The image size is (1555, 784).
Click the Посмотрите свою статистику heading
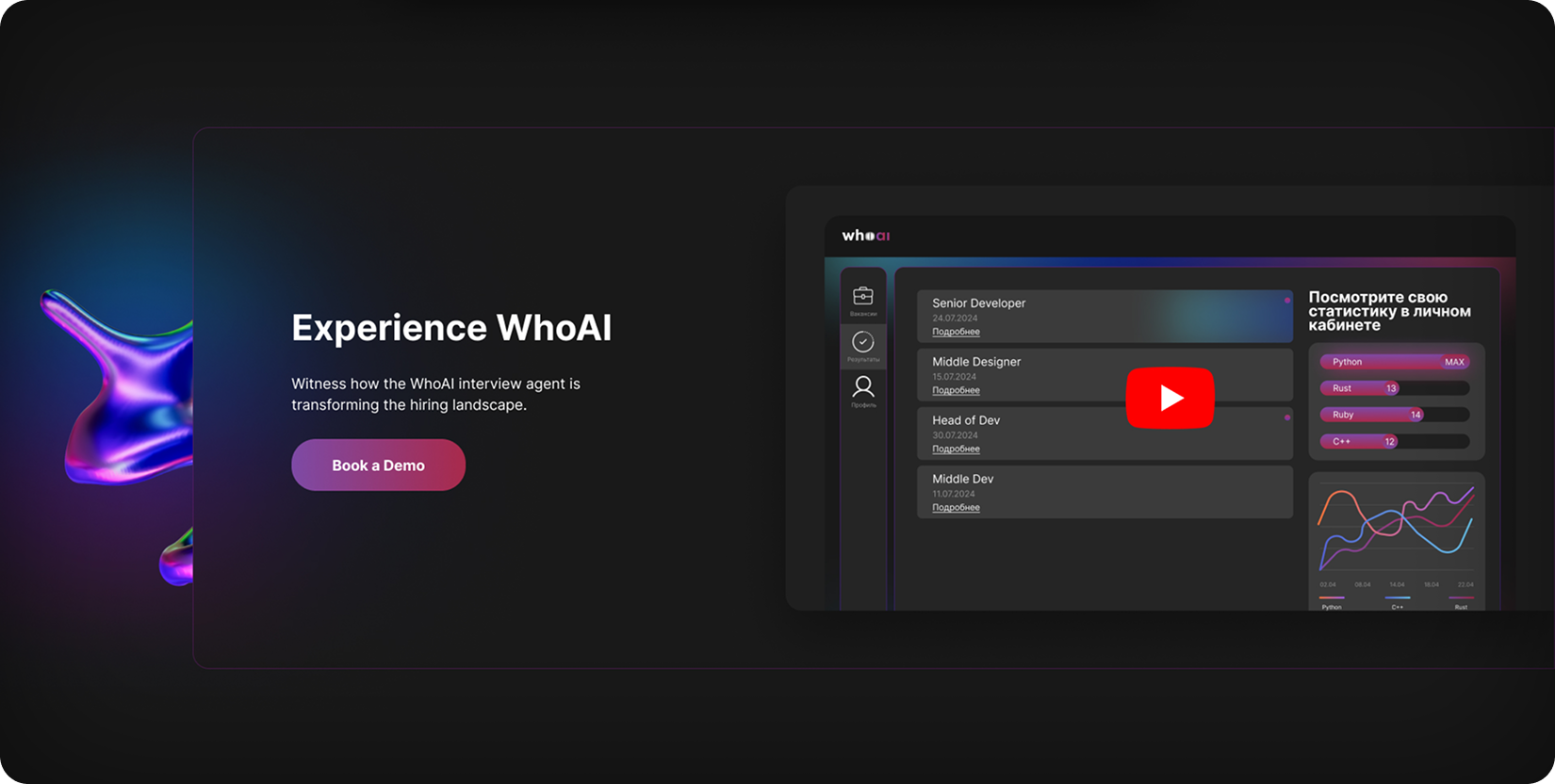pos(1389,311)
